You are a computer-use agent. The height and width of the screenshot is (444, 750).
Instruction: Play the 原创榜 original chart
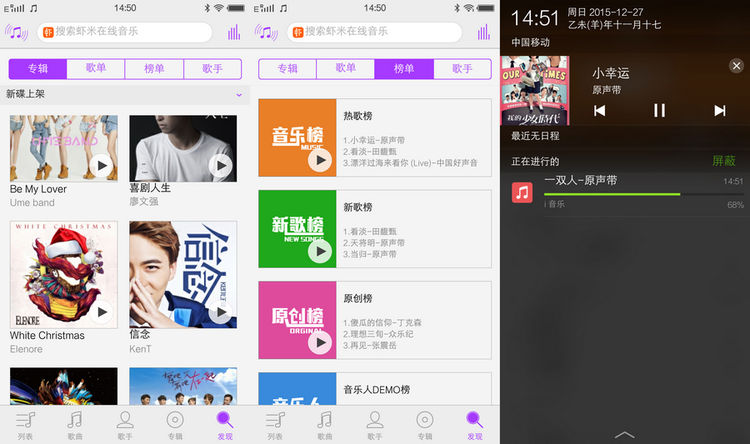[320, 342]
